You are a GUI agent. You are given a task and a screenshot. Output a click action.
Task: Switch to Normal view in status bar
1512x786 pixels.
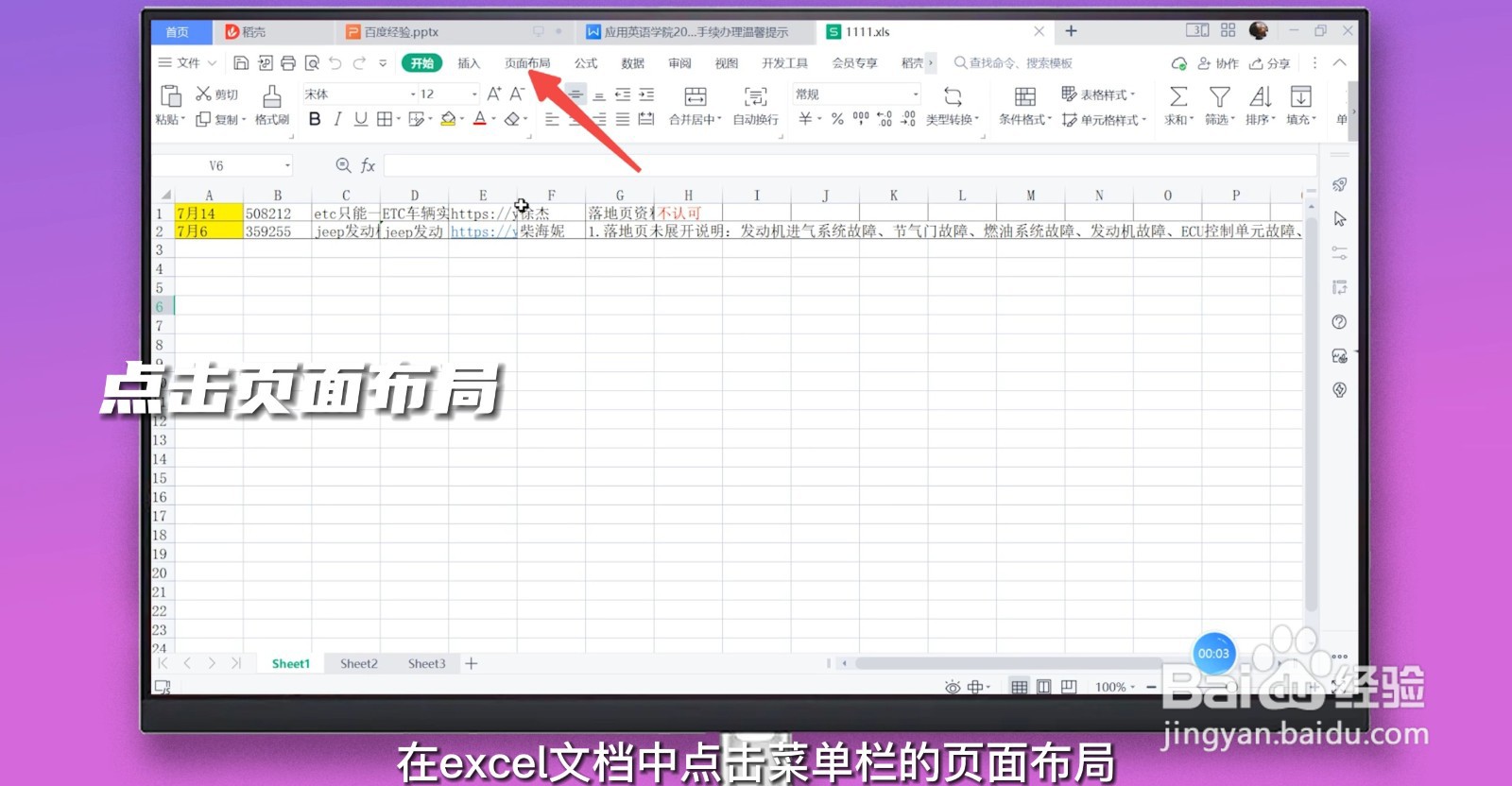pyautogui.click(x=1019, y=687)
